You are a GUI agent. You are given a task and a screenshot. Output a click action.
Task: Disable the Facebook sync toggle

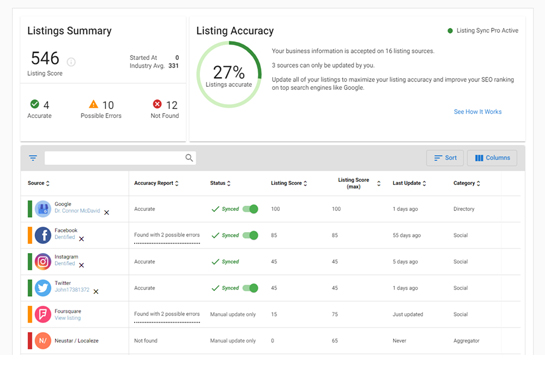[x=250, y=235]
